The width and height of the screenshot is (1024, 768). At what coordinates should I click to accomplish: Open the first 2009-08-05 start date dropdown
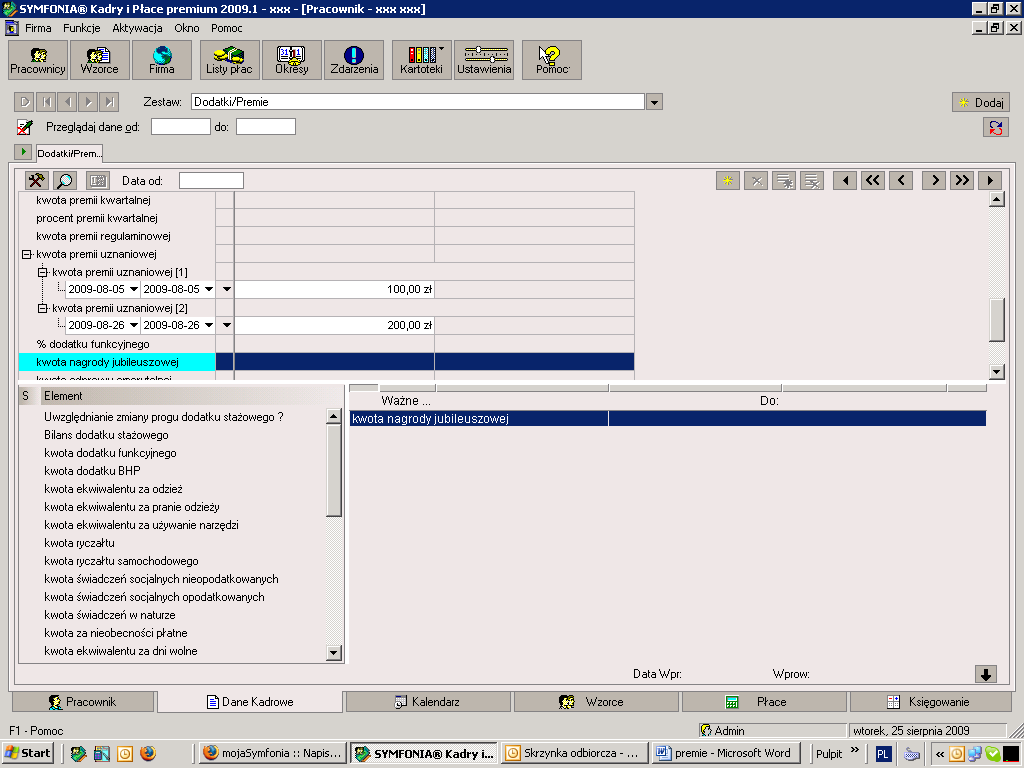pos(134,289)
